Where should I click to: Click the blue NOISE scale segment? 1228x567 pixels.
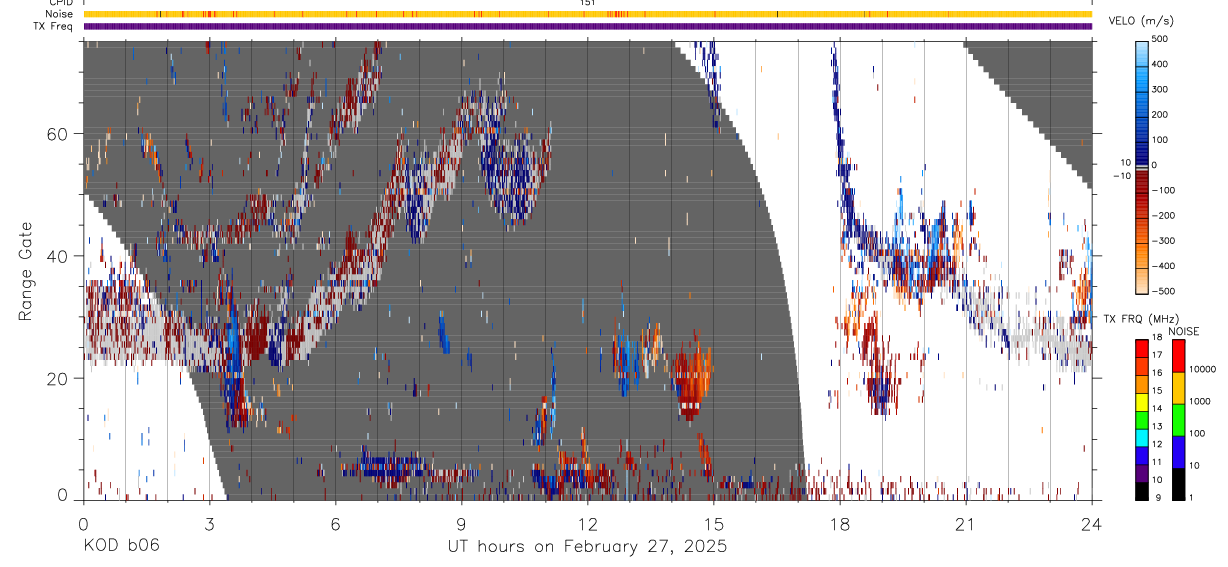click(1178, 451)
